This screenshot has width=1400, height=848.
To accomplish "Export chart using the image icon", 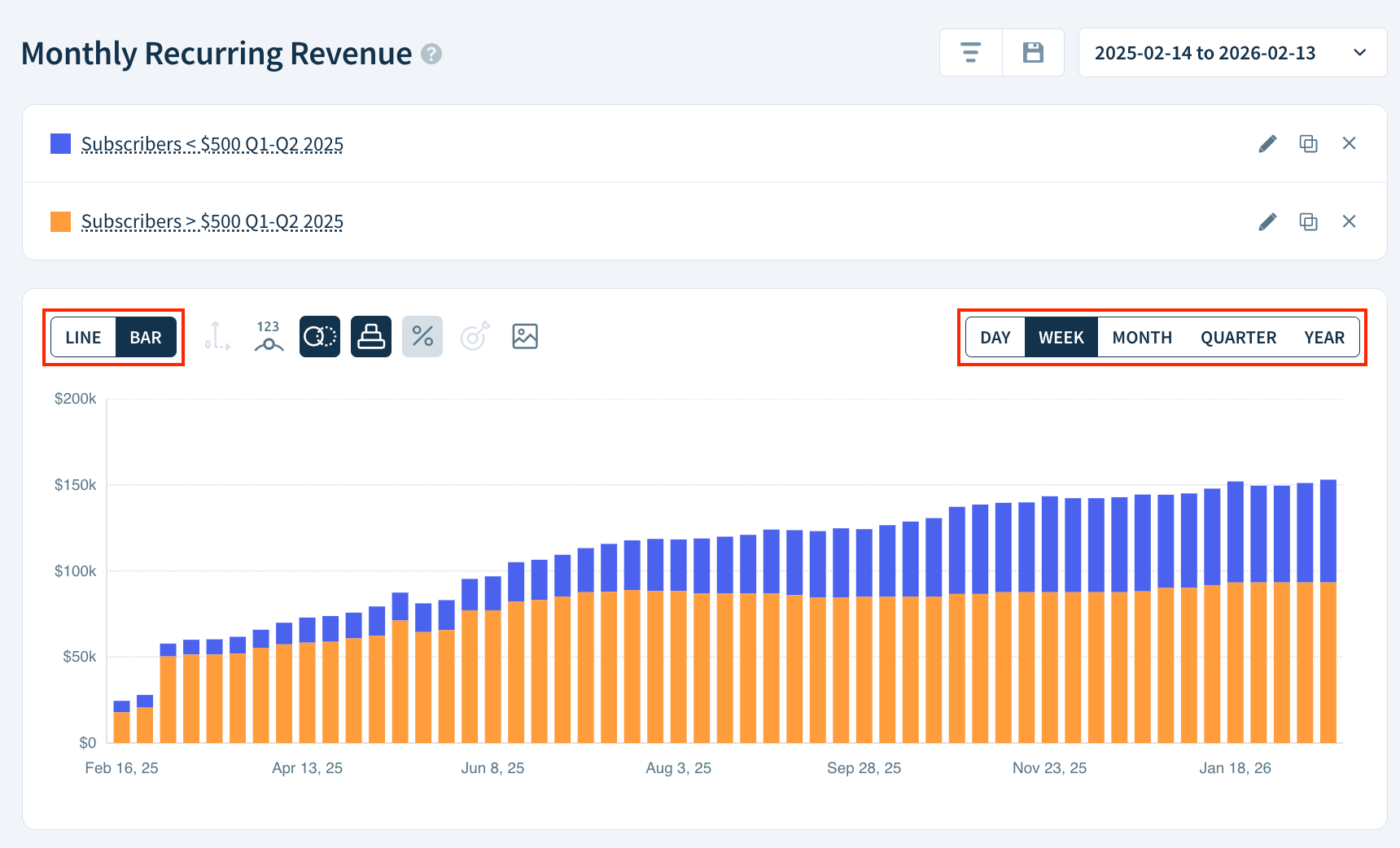I will [x=525, y=336].
